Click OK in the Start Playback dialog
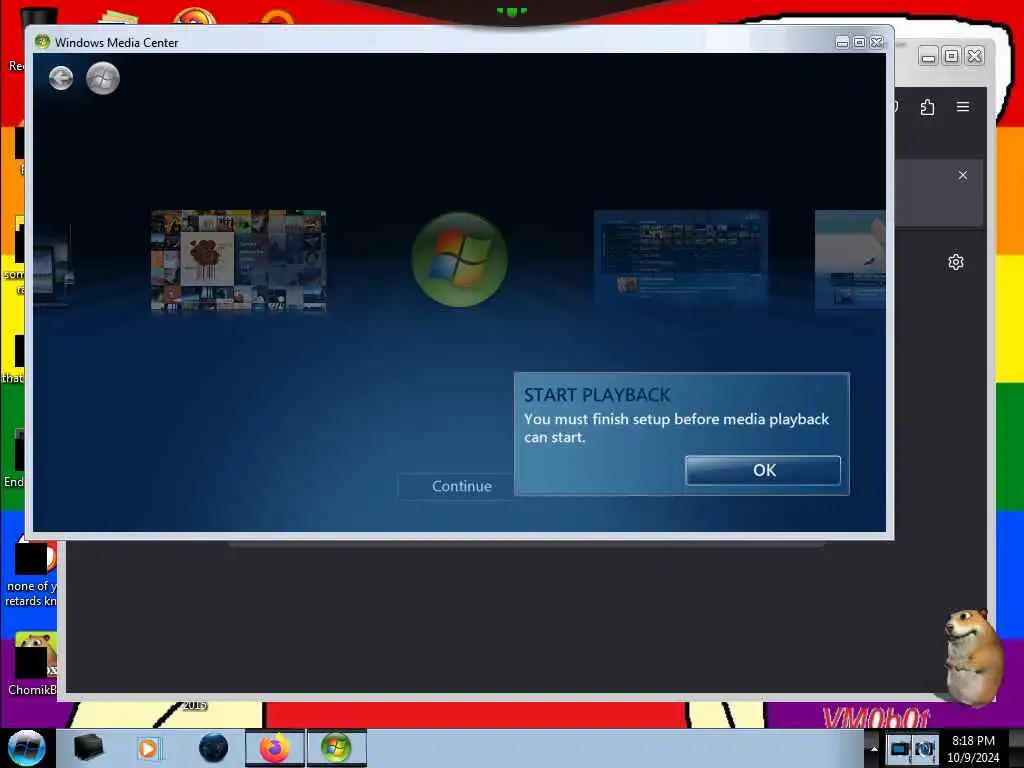Viewport: 1024px width, 768px height. pos(763,470)
